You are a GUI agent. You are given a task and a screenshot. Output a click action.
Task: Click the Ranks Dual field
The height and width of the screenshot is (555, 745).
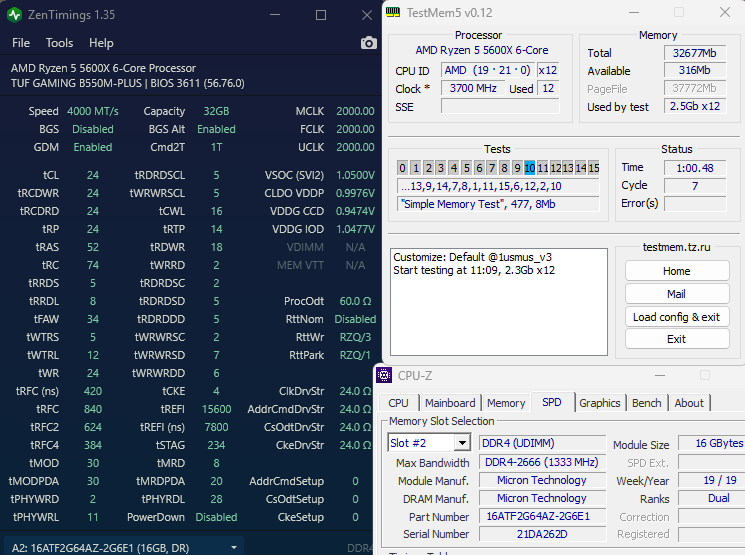point(711,498)
